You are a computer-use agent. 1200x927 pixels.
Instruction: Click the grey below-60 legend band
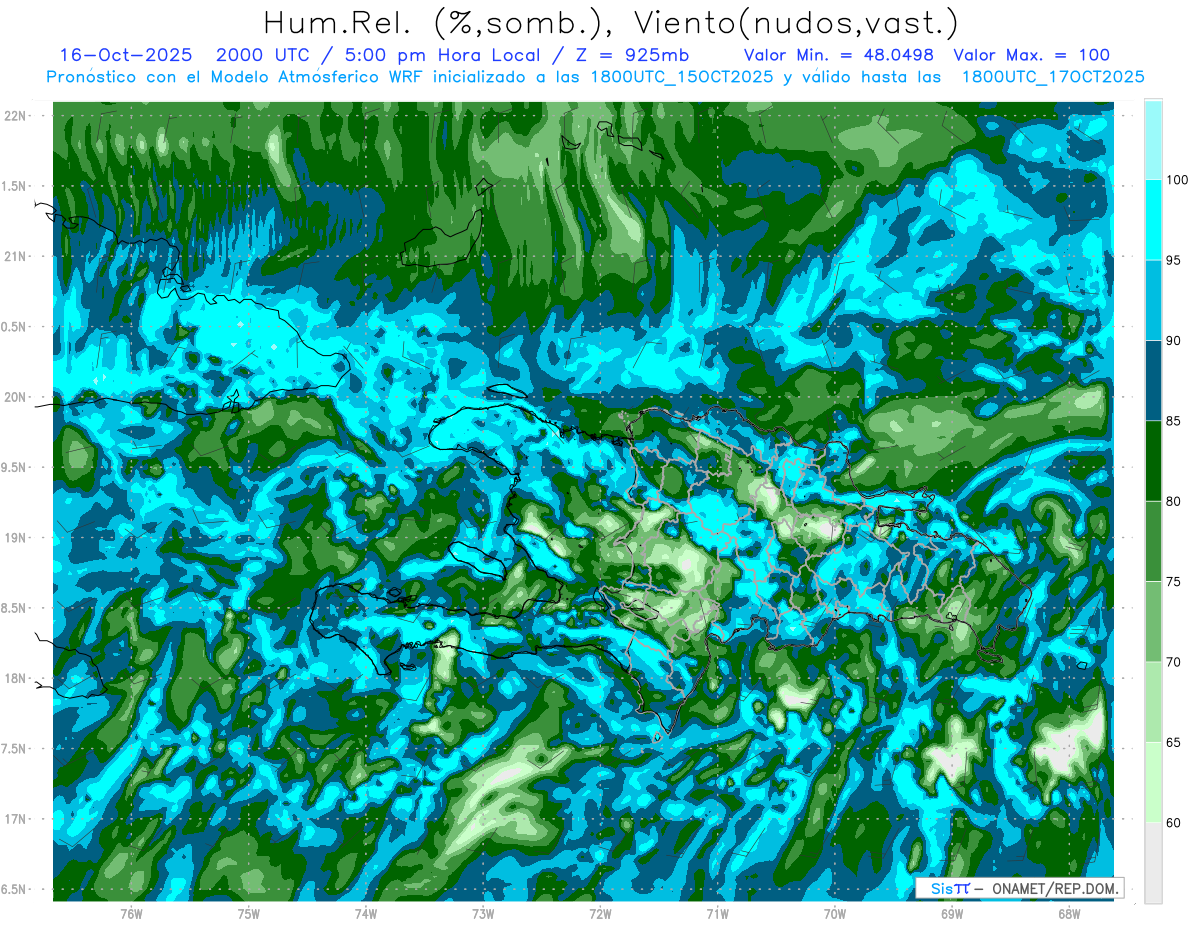(1153, 863)
